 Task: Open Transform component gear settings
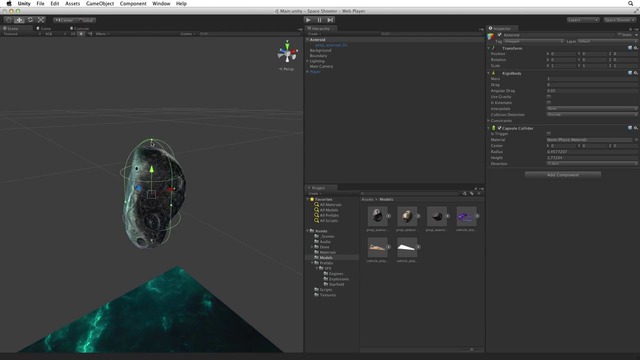coord(636,48)
